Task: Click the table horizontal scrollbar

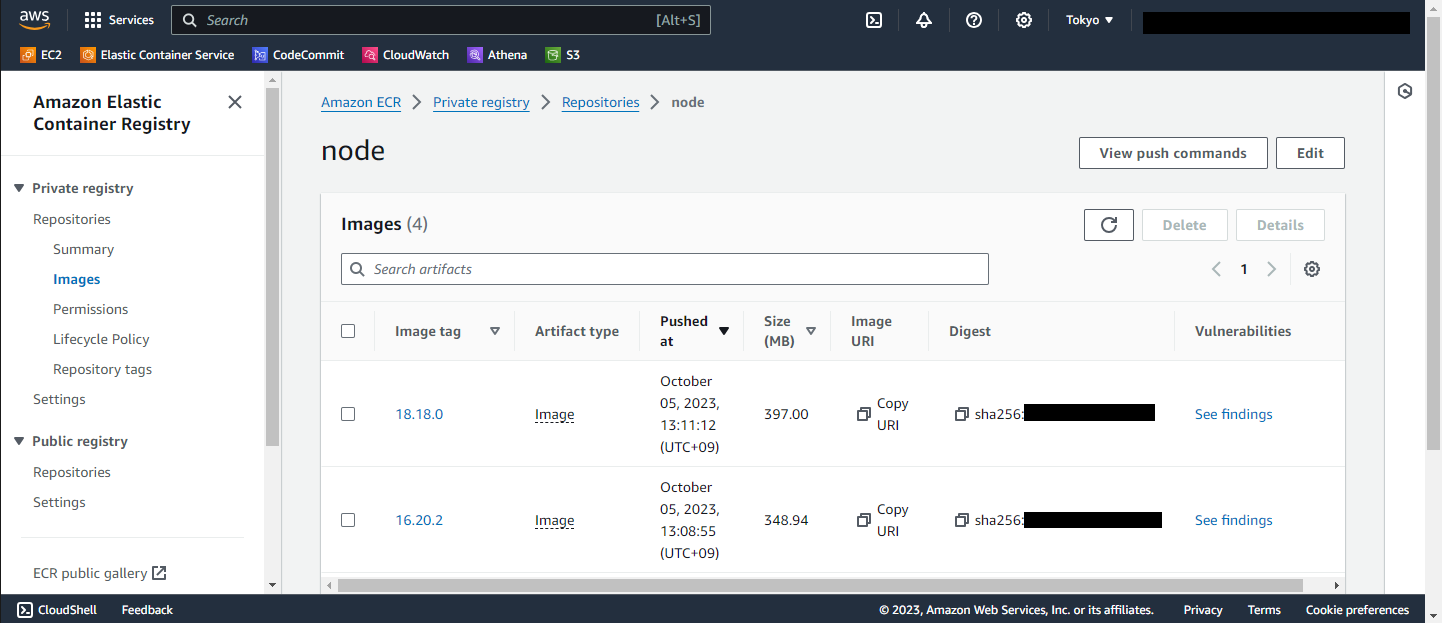Action: coord(820,585)
